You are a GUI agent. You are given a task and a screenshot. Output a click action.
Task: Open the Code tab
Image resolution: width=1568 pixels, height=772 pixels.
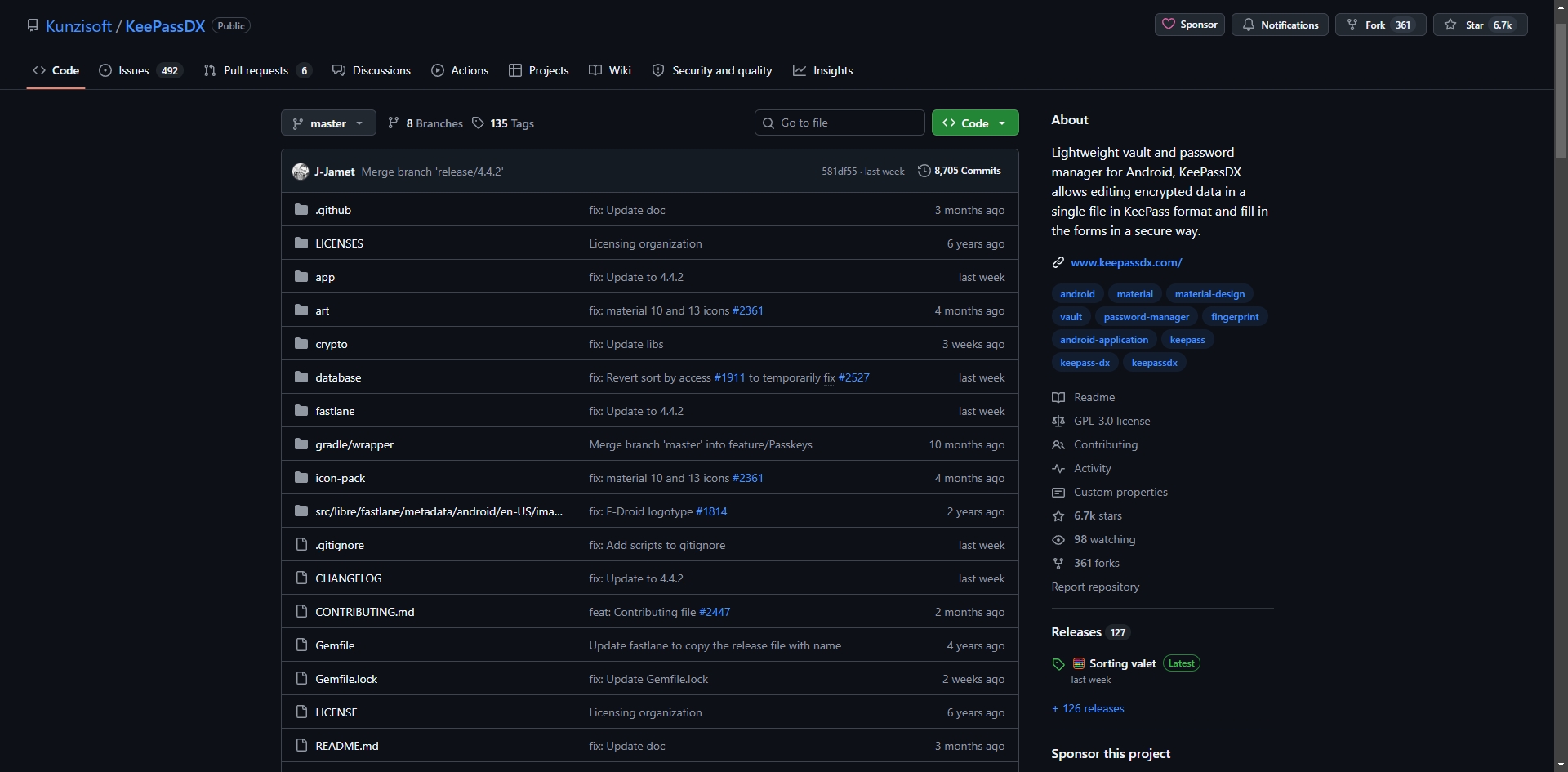pyautogui.click(x=56, y=70)
